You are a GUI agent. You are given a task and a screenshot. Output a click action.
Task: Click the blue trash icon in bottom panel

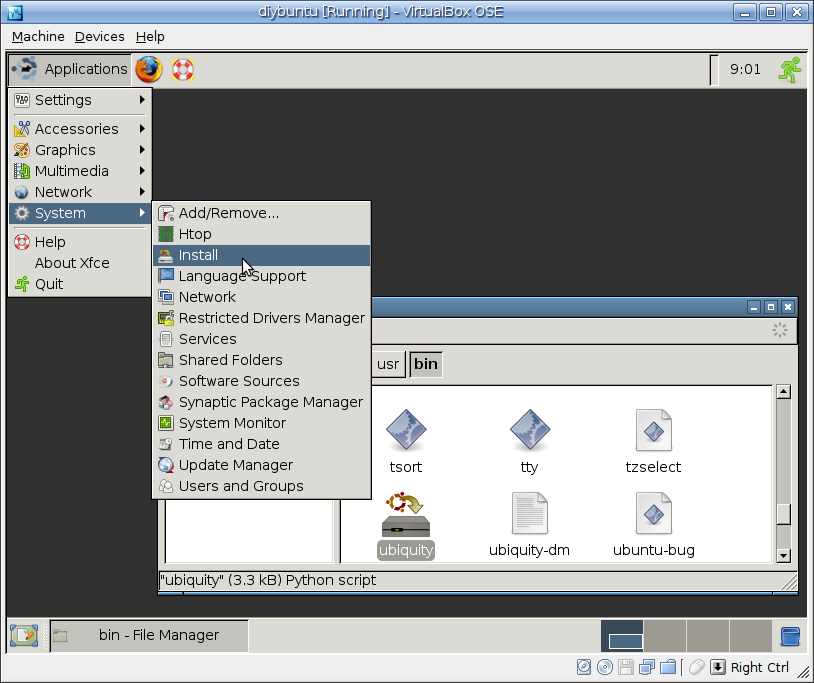click(x=790, y=636)
